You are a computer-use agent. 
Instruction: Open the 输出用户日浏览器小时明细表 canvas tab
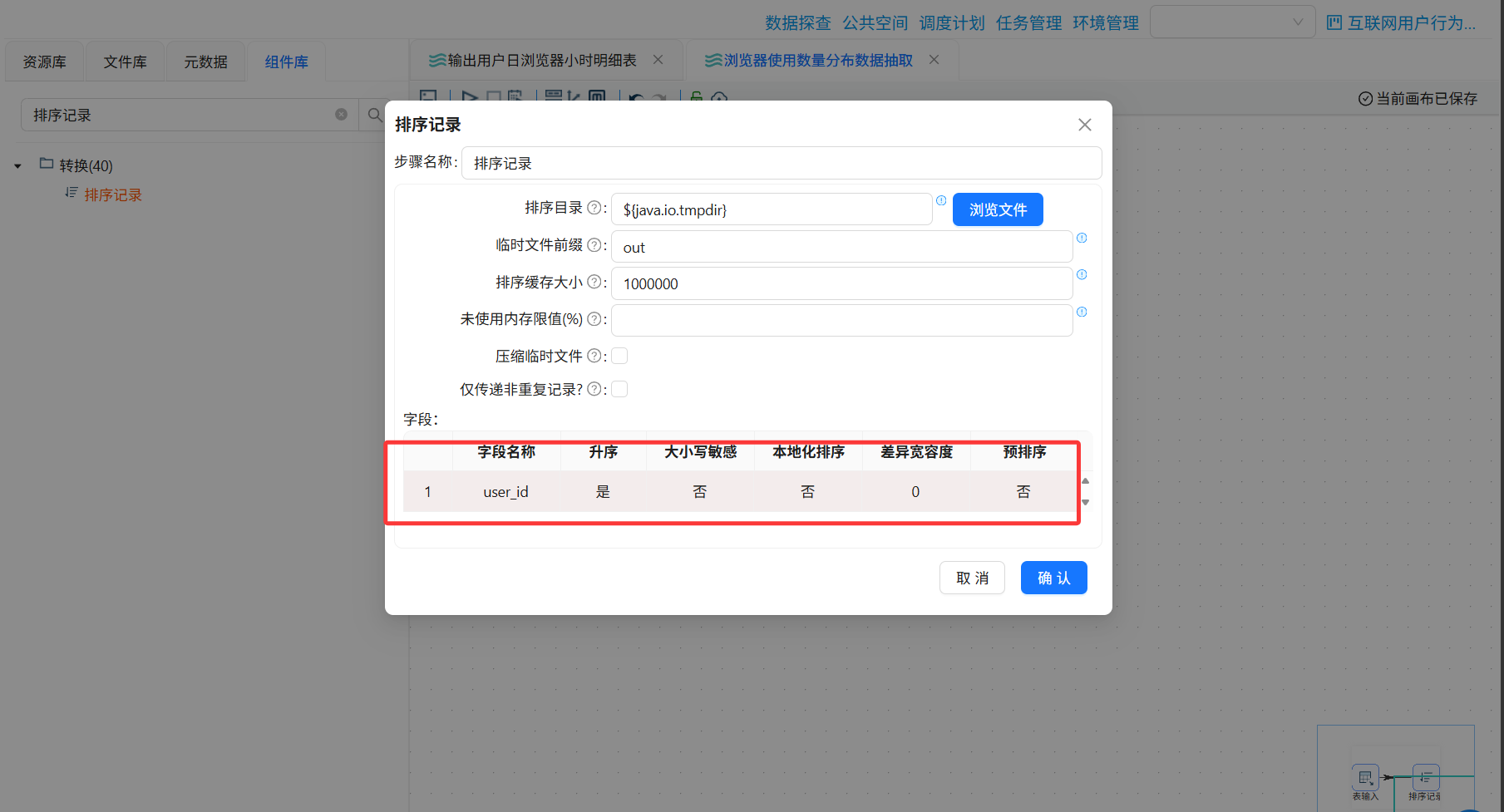[x=542, y=60]
